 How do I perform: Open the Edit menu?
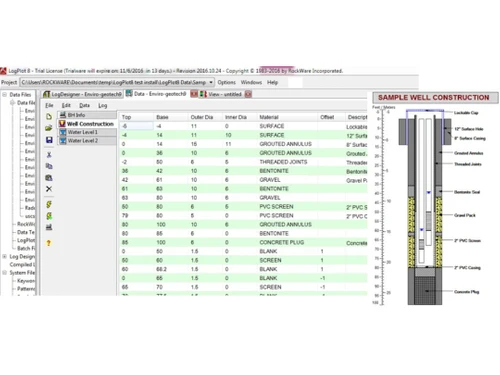click(x=66, y=105)
